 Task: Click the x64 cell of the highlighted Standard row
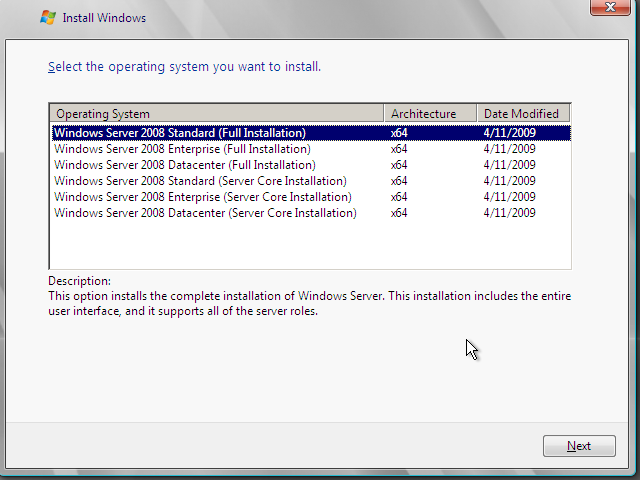point(399,133)
